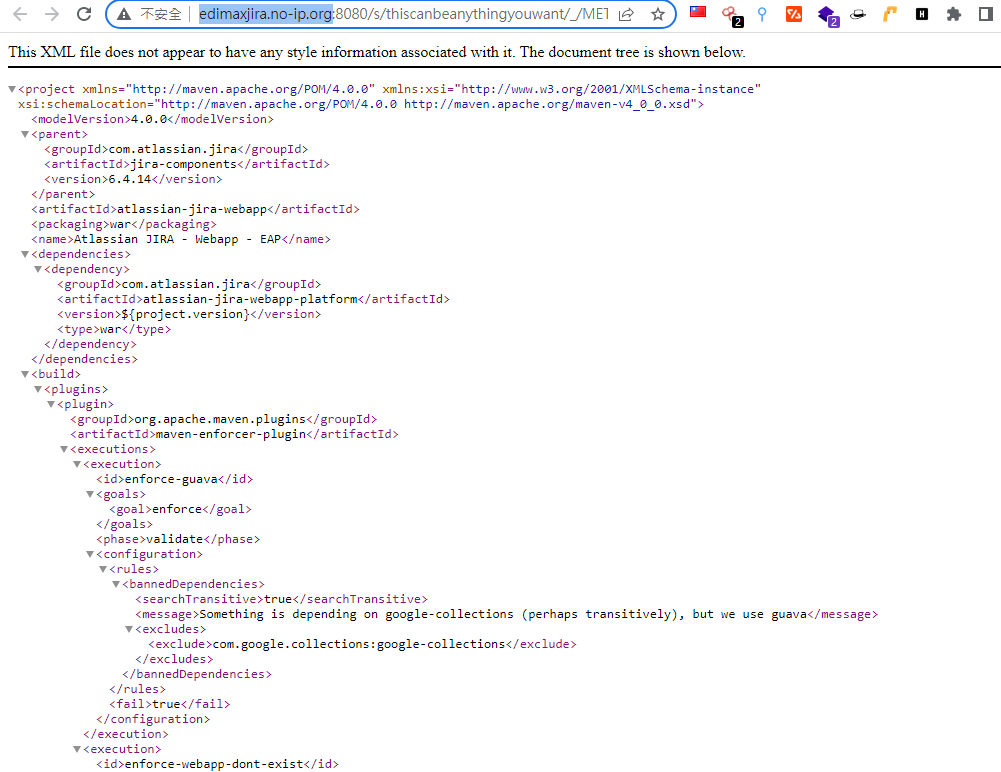
Task: Click the modelVersion 4.0.0 line
Action: point(153,119)
